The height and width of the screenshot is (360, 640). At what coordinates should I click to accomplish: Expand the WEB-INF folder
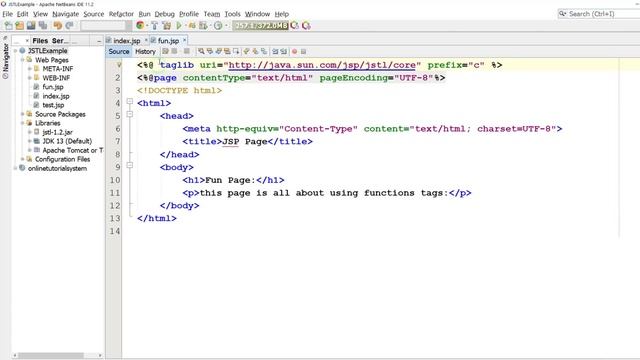30,78
